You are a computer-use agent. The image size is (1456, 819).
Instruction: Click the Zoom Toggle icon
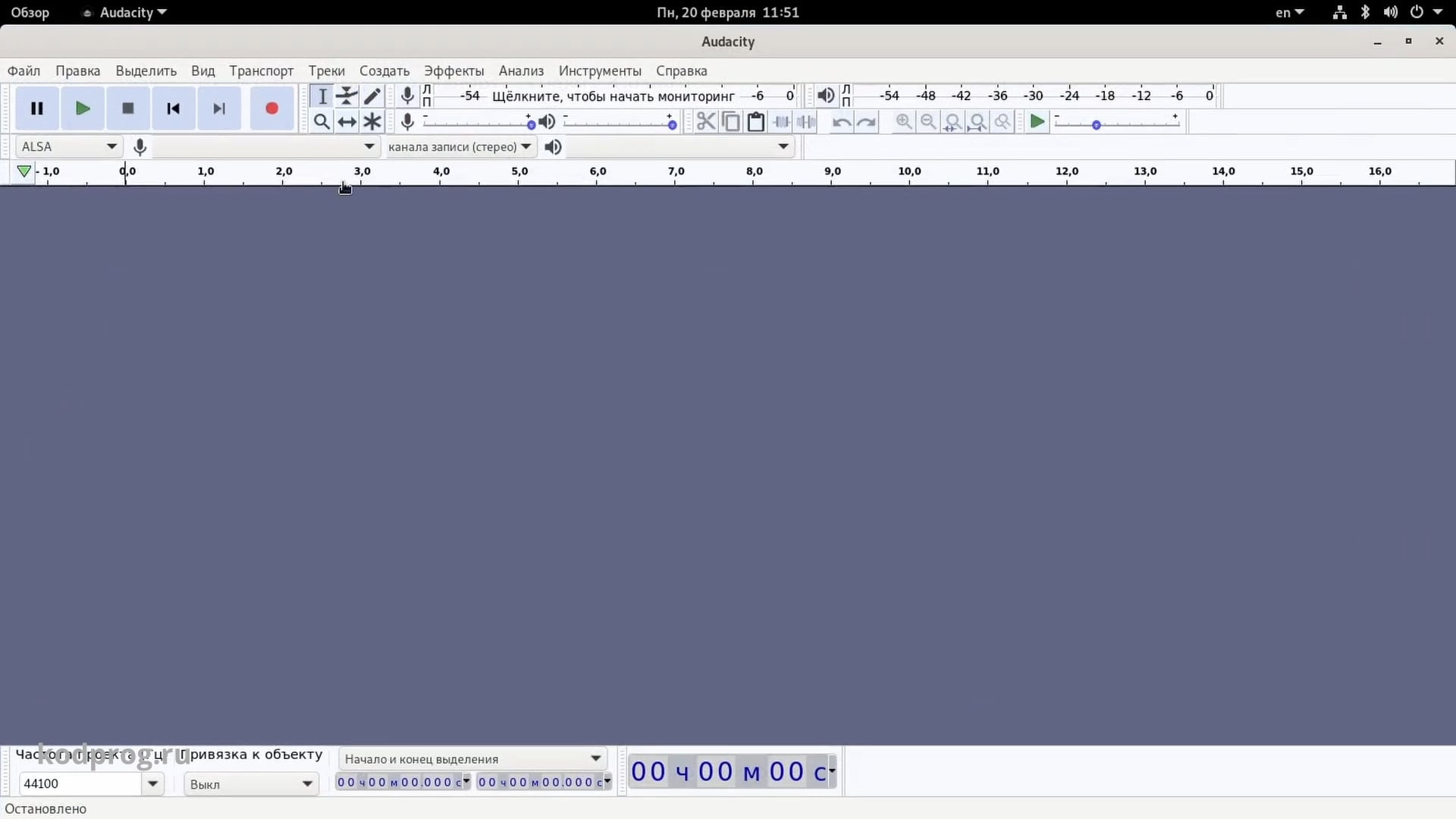tap(1003, 121)
